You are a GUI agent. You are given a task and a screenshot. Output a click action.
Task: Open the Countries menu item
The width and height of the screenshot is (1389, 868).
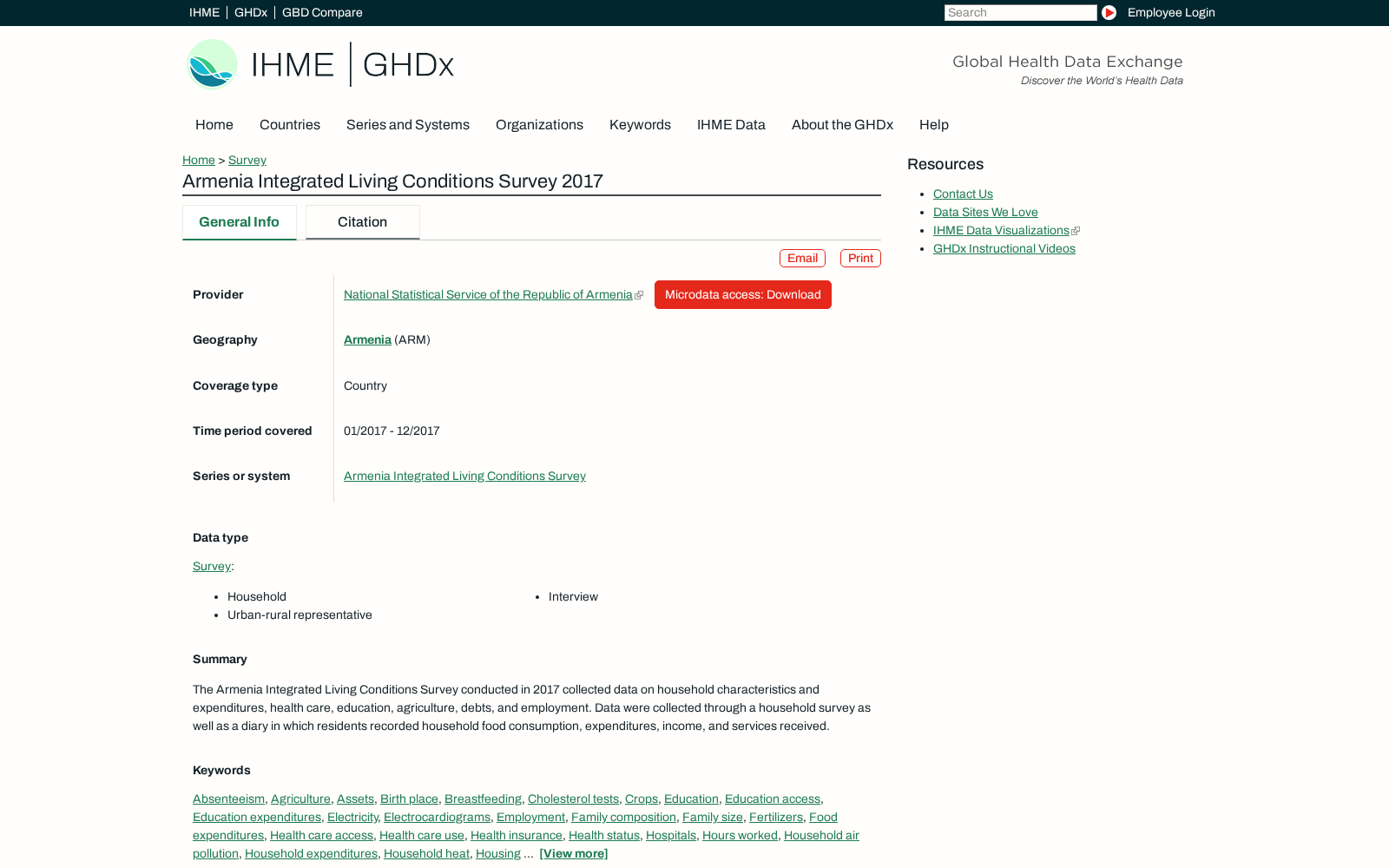click(x=290, y=125)
